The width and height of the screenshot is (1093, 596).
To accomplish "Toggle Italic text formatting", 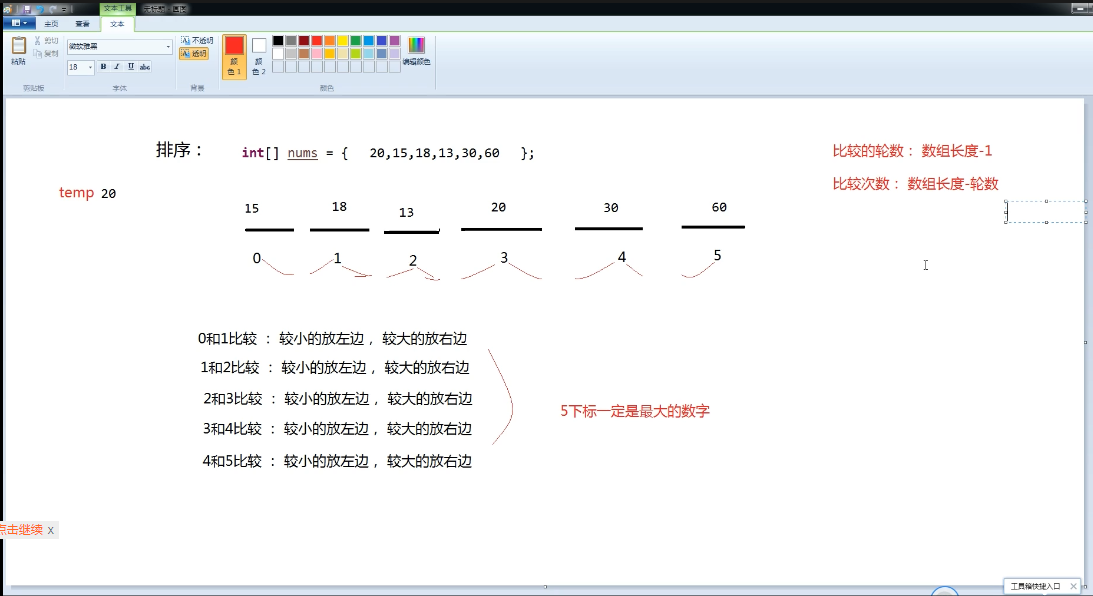I will click(x=116, y=67).
